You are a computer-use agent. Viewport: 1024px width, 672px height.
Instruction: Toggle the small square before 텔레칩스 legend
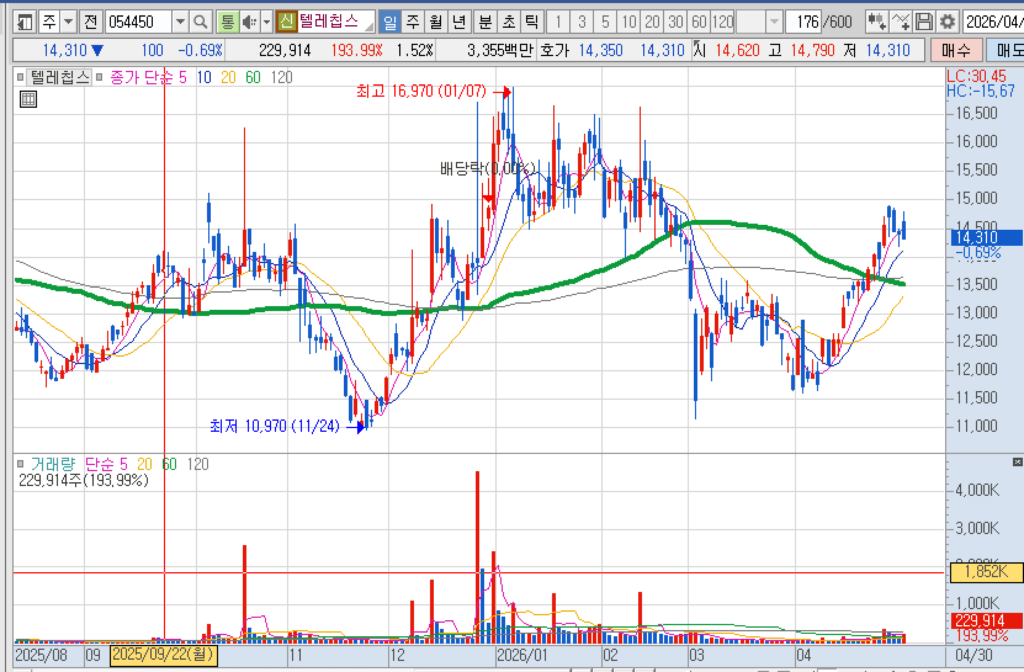click(x=20, y=78)
